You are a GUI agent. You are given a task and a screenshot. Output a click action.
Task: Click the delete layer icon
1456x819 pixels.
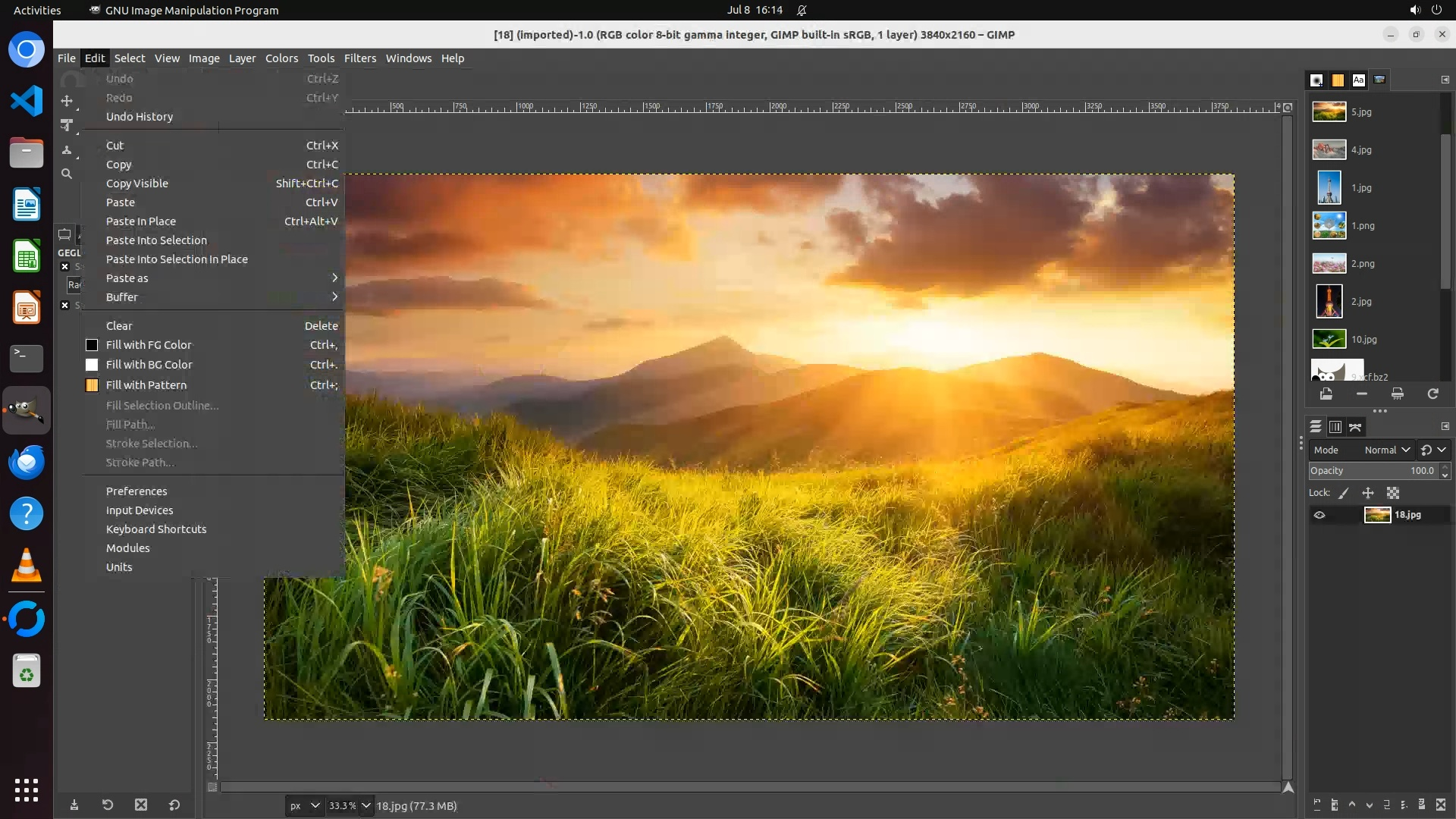(1441, 805)
